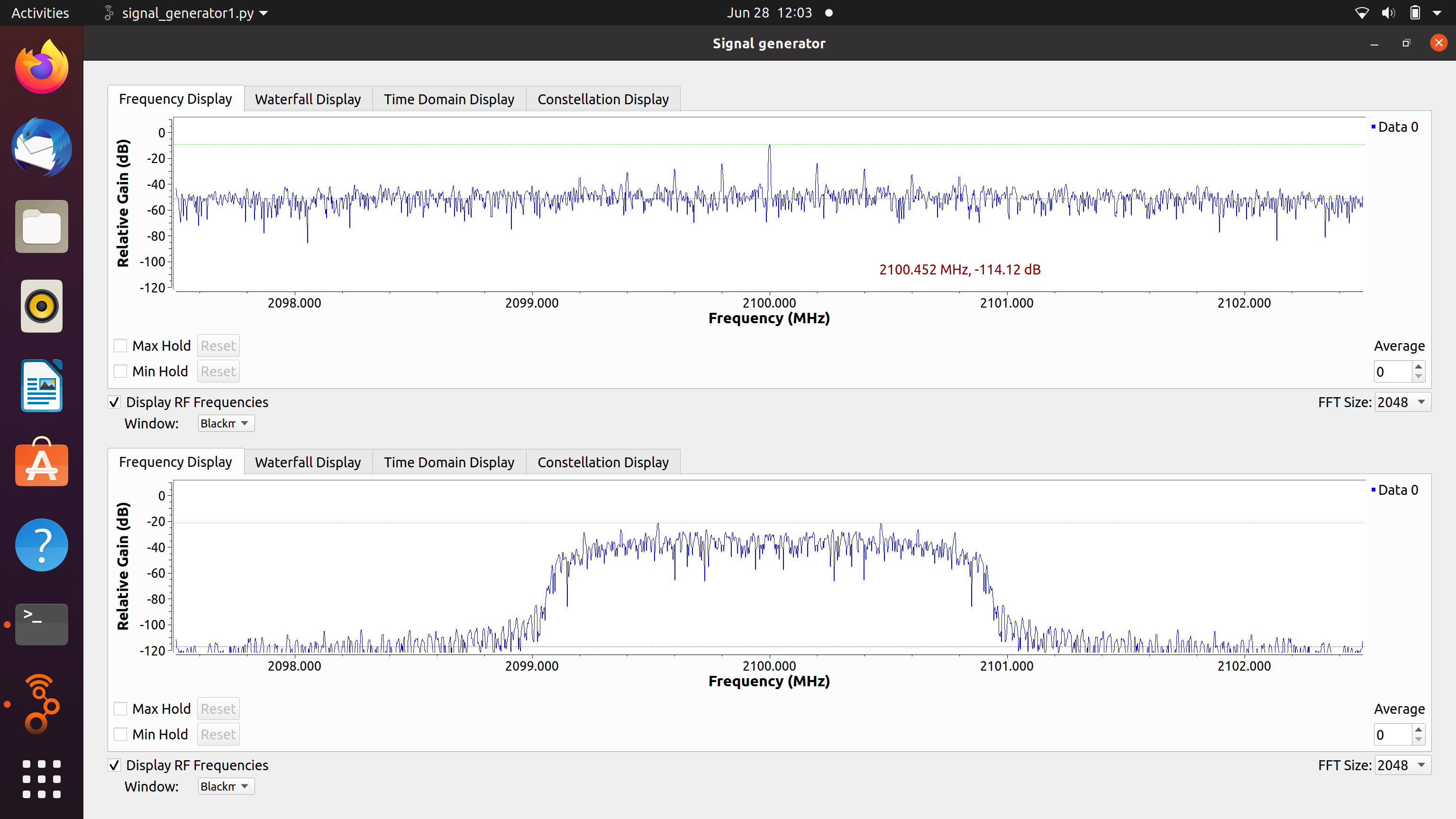Open Rhythmbox music player icon
This screenshot has width=1456, height=819.
[x=41, y=306]
